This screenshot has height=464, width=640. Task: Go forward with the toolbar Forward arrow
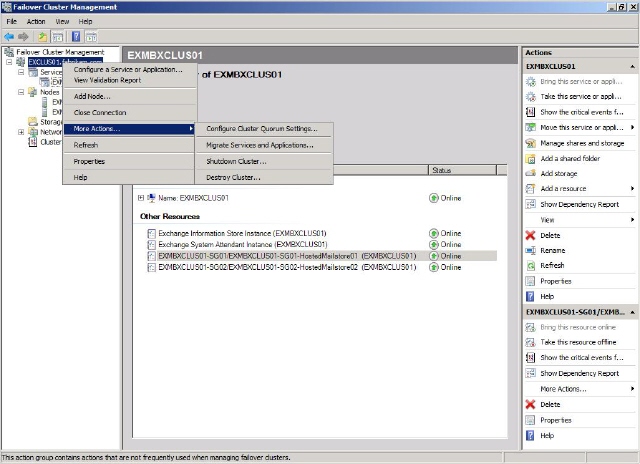[23, 37]
